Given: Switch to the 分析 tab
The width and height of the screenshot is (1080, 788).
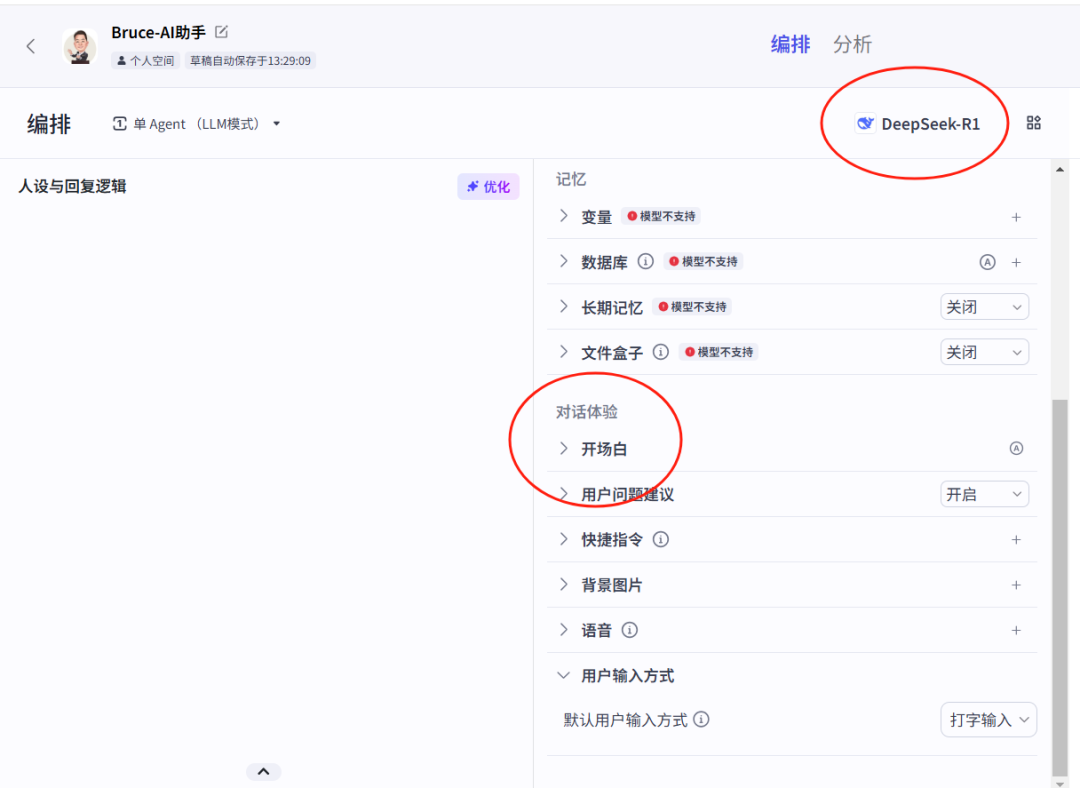Looking at the screenshot, I should pyautogui.click(x=852, y=44).
